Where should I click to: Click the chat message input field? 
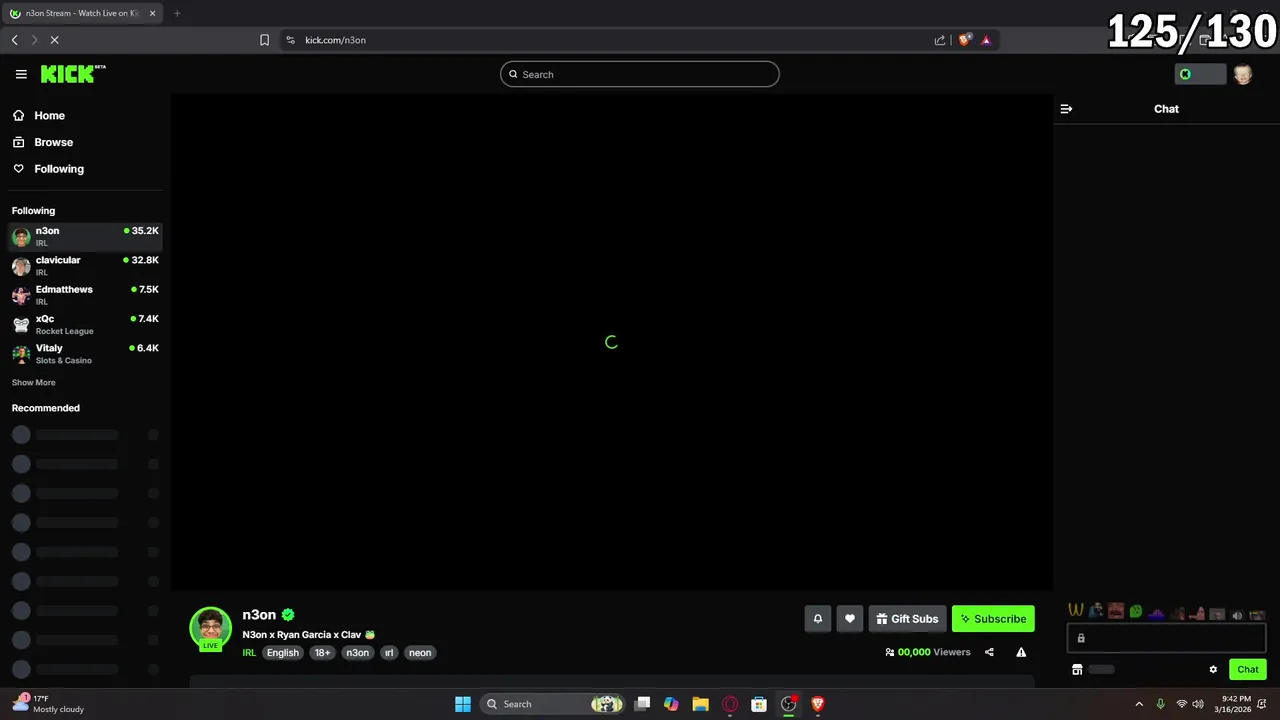[x=1166, y=638]
